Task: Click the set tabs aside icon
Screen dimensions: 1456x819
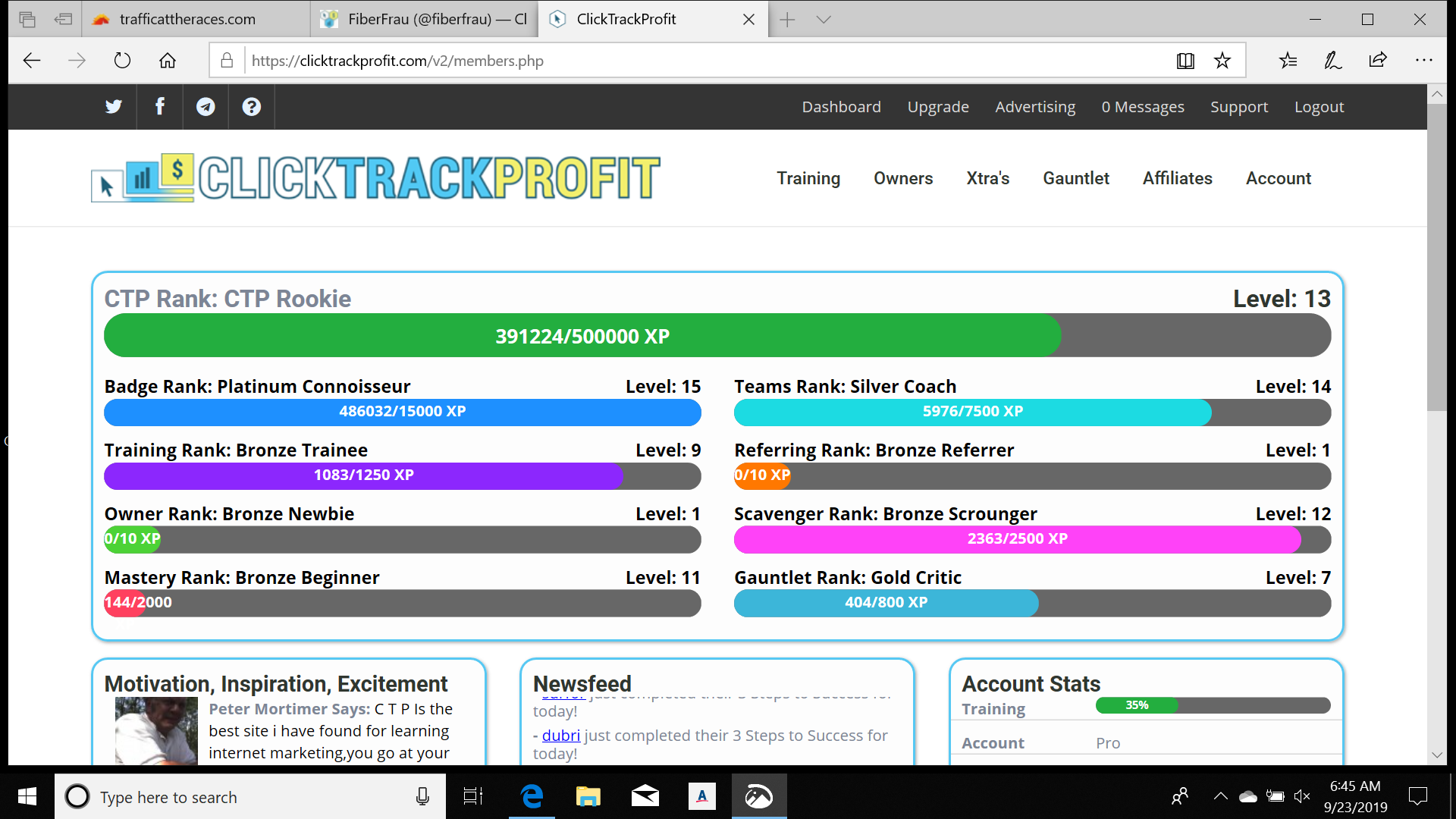Action: [x=63, y=19]
